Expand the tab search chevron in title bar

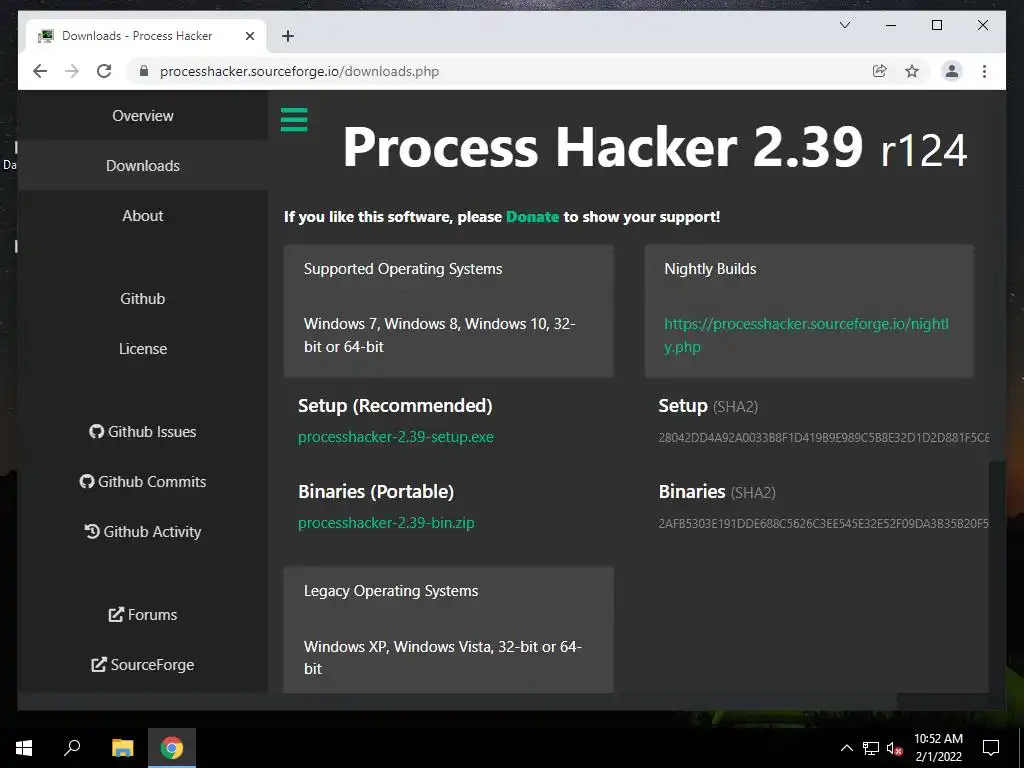844,25
